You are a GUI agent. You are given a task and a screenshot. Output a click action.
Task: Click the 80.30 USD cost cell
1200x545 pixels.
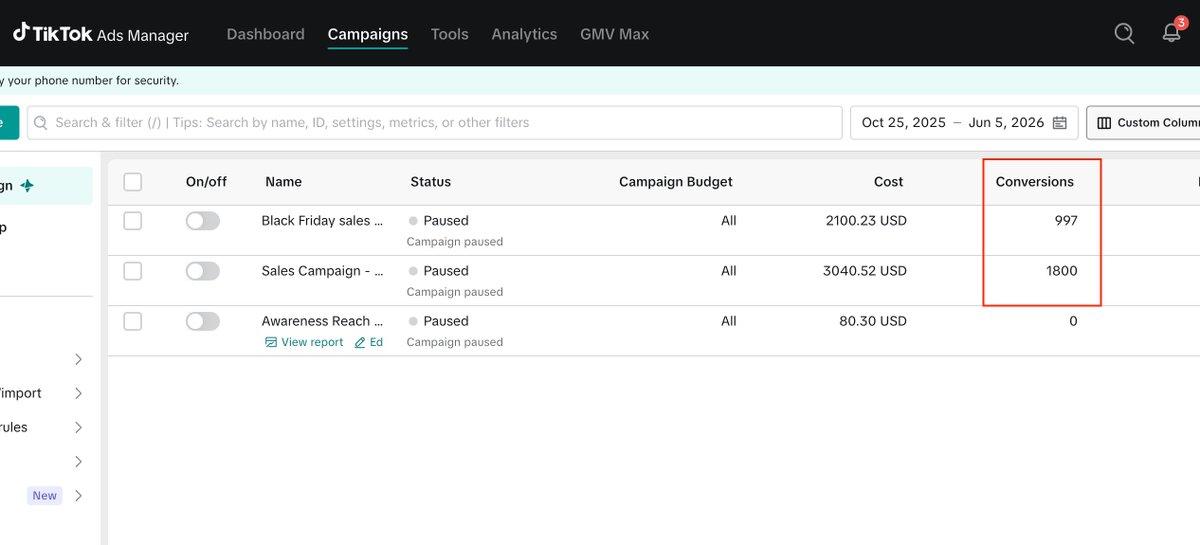873,321
